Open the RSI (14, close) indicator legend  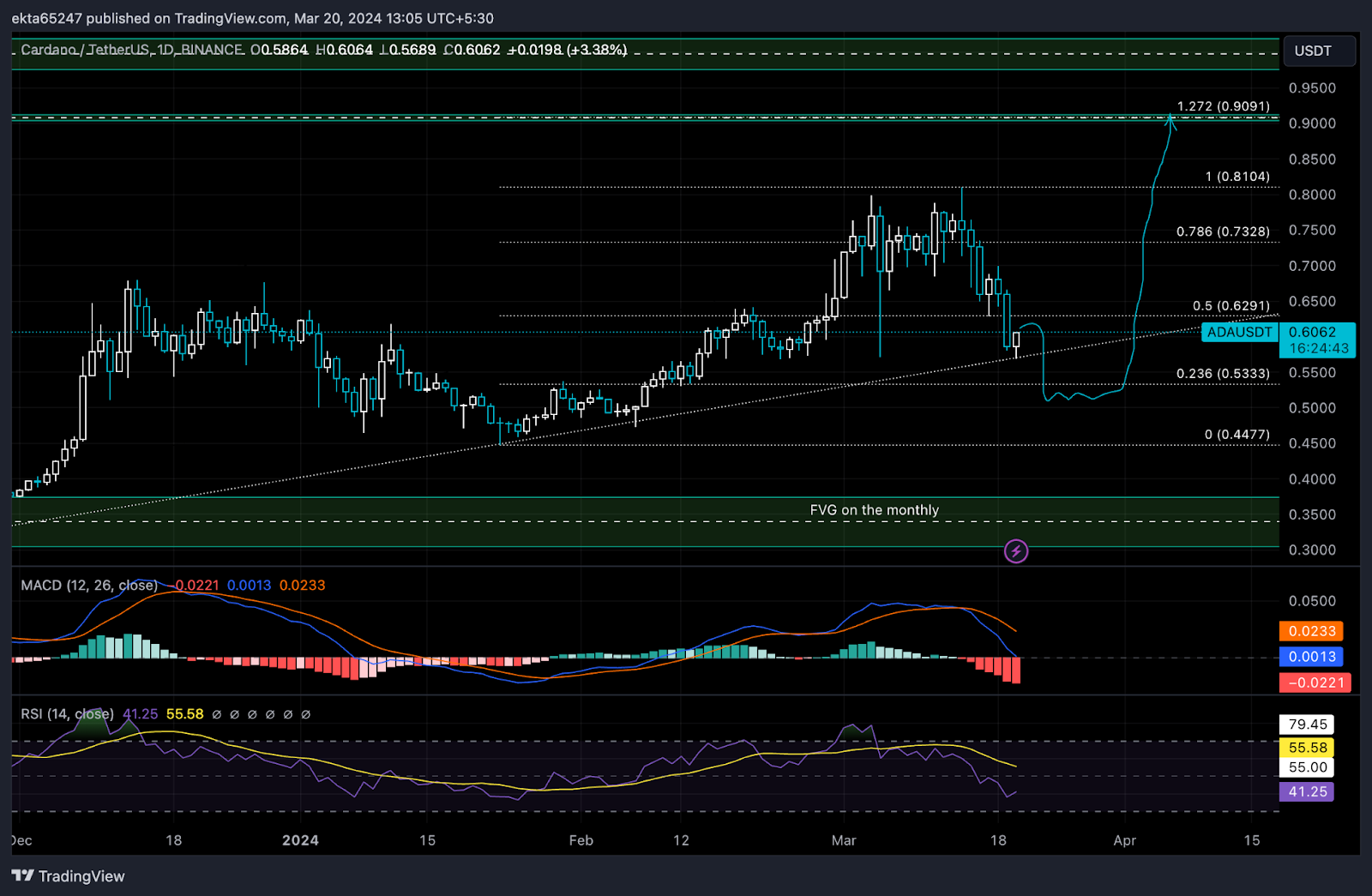tap(67, 713)
